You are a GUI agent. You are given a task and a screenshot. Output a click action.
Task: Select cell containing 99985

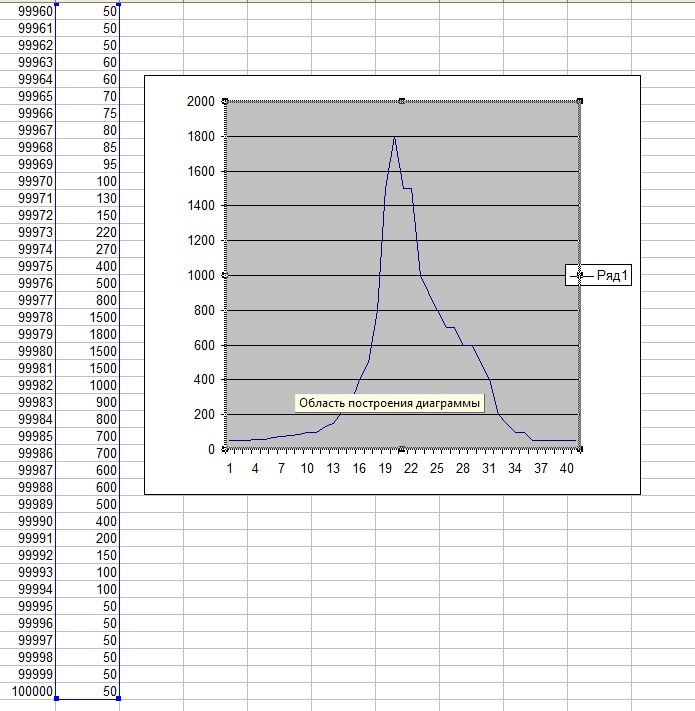[28, 436]
